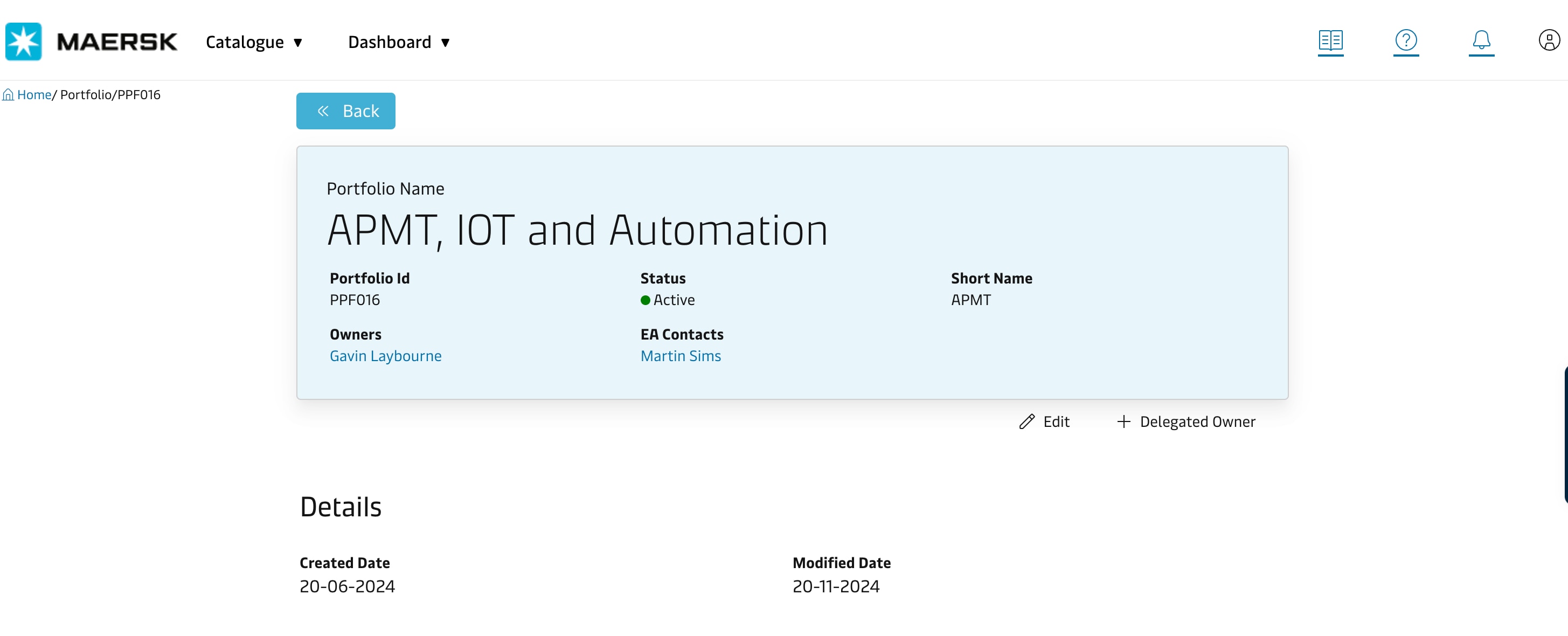This screenshot has width=1568, height=636.
Task: Click the EA Contacts label
Action: (x=682, y=334)
